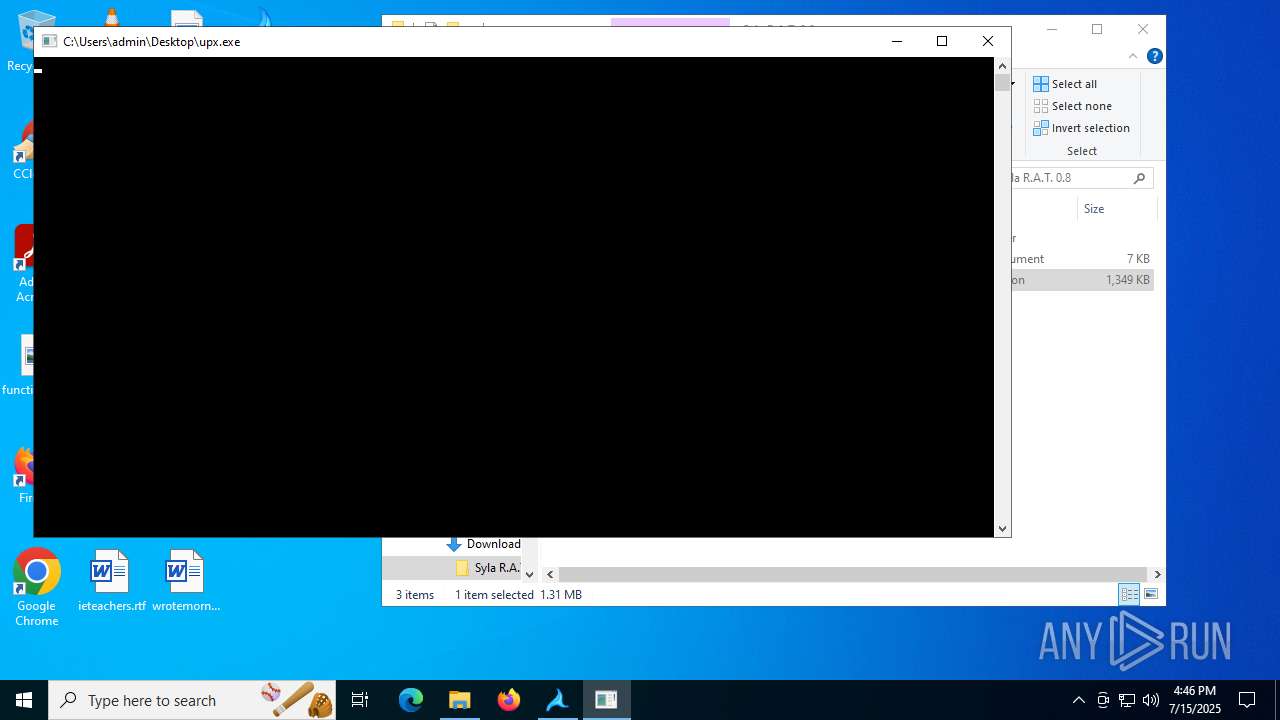
Task: Select the CCleaner desktop shortcut
Action: (22, 150)
